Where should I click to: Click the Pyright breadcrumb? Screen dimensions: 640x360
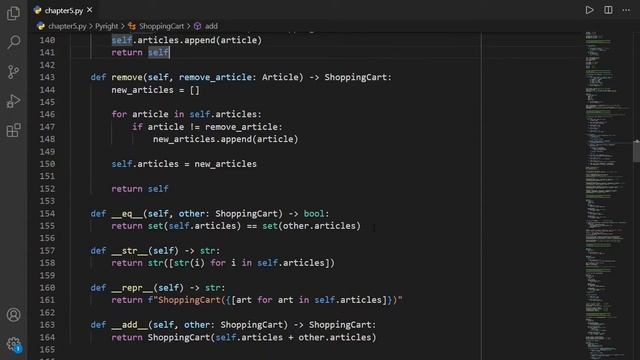tap(107, 26)
